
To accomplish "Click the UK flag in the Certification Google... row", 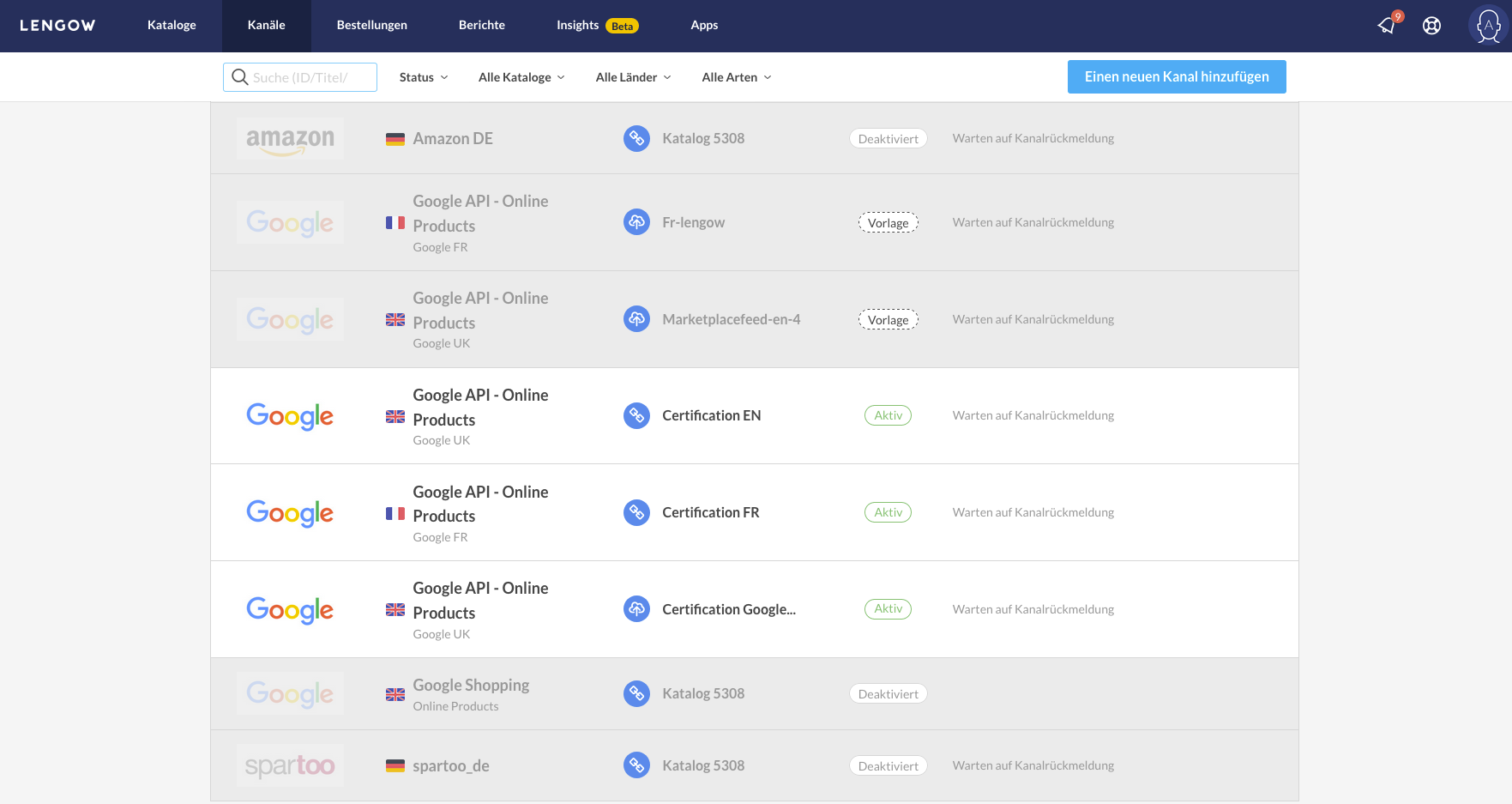I will [x=395, y=610].
